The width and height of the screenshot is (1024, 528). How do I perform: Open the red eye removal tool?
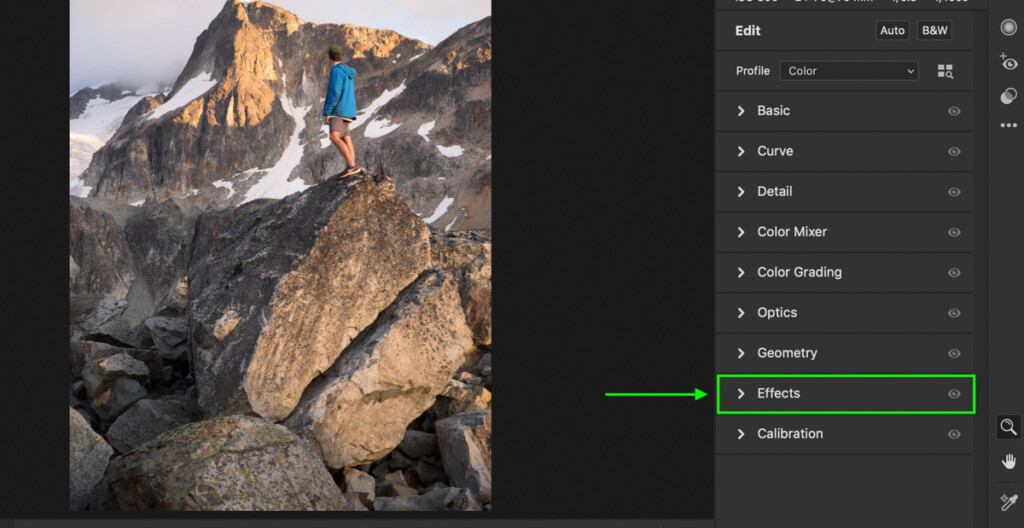pos(1008,62)
